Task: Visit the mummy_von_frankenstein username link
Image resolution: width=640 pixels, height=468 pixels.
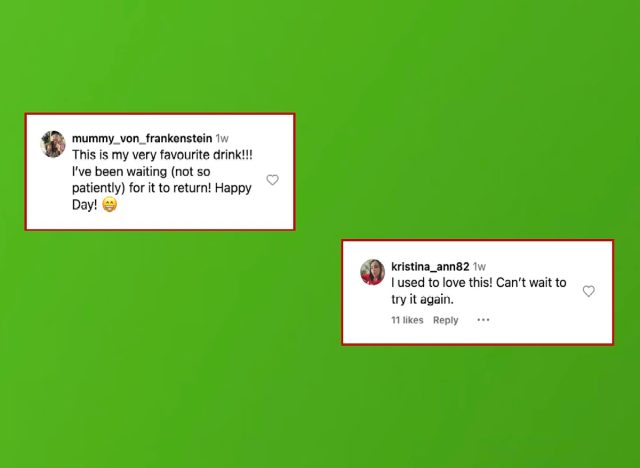Action: tap(142, 138)
